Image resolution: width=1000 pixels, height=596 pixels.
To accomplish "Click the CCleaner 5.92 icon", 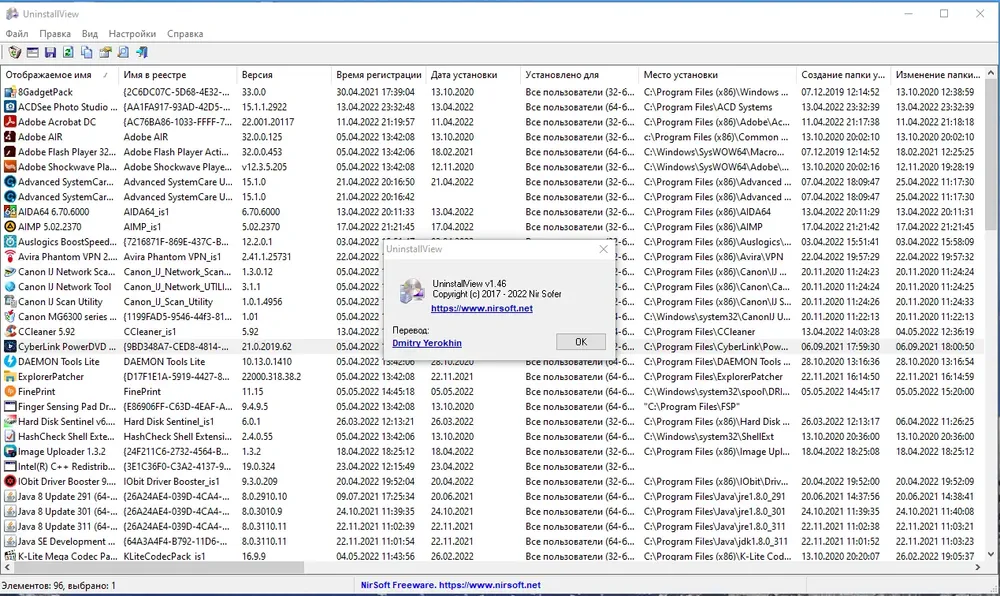I will (10, 331).
